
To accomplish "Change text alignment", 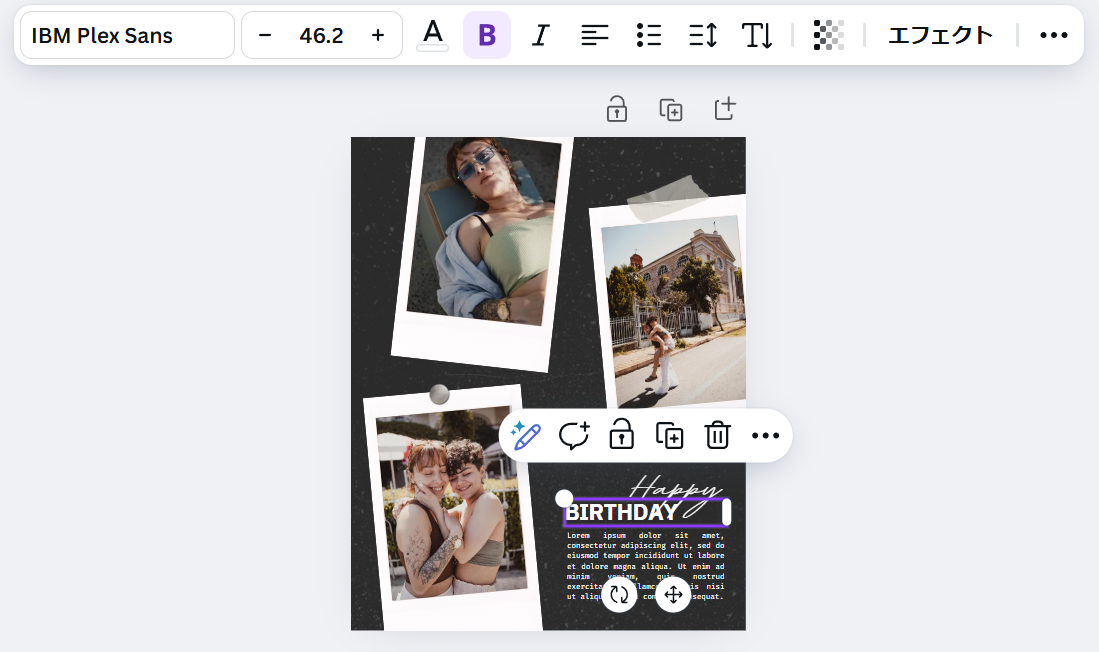I will (x=595, y=36).
